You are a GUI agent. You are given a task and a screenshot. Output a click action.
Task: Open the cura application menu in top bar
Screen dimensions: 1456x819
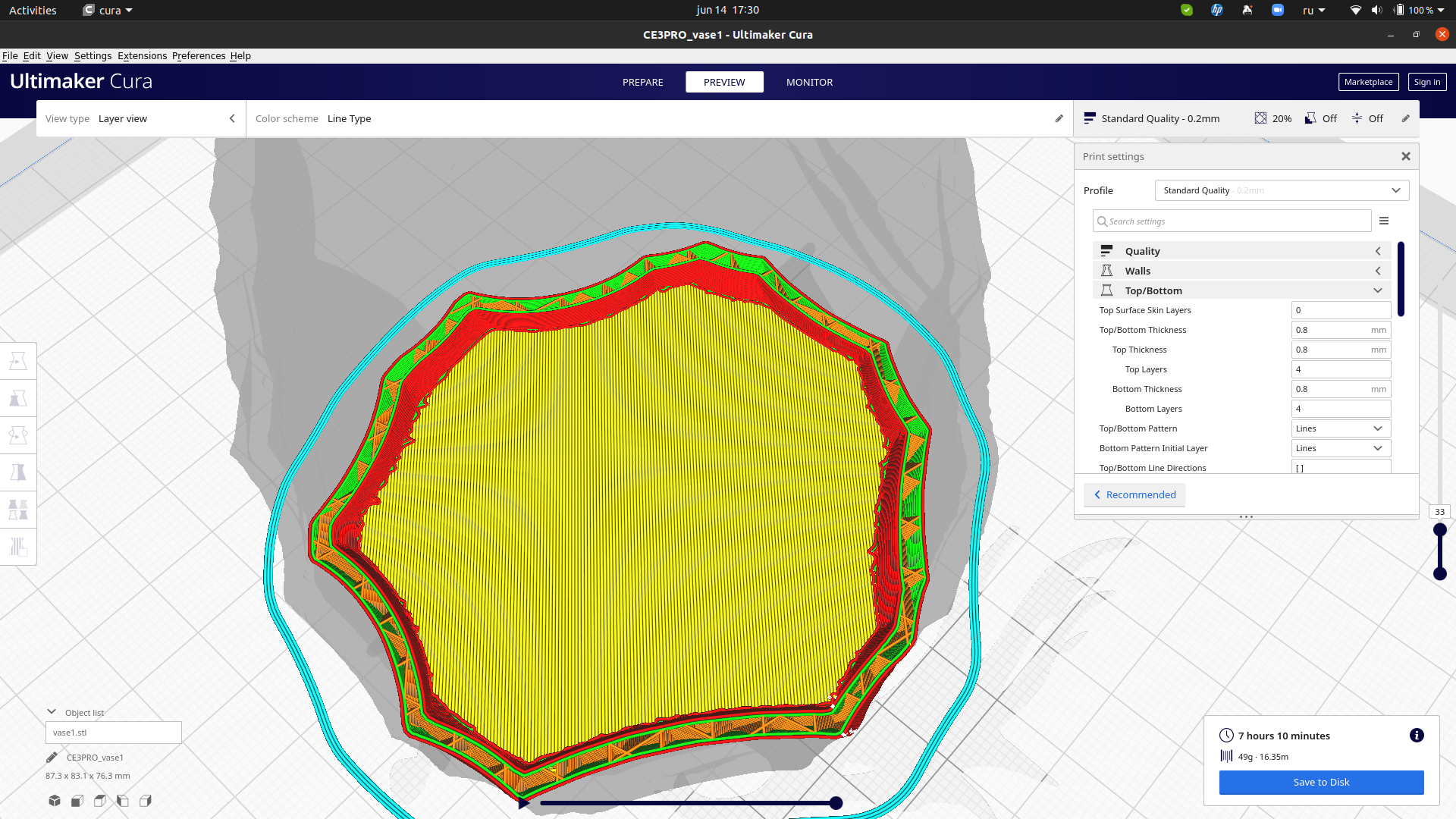[x=108, y=10]
